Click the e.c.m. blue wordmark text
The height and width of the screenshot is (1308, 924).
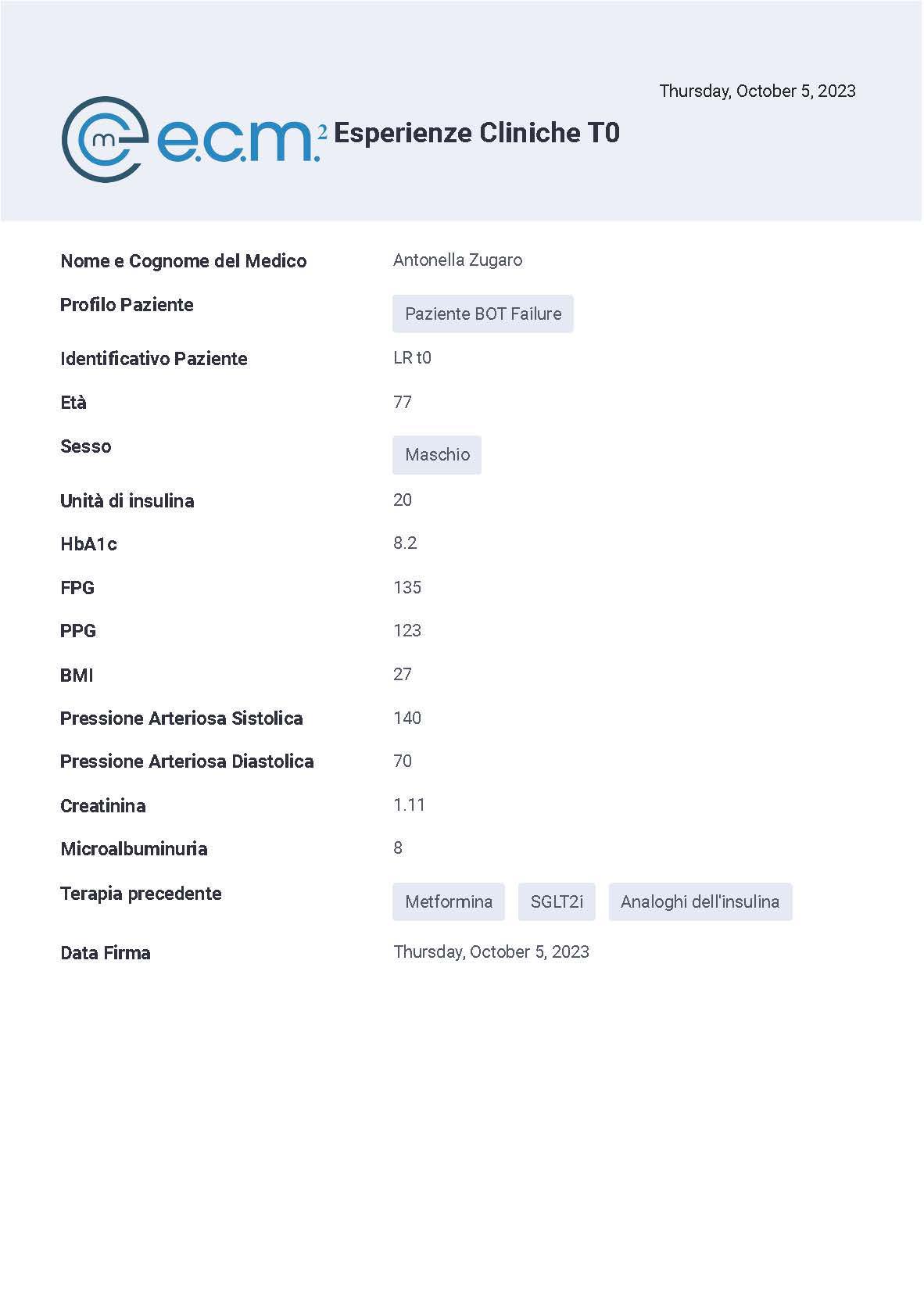click(x=238, y=141)
